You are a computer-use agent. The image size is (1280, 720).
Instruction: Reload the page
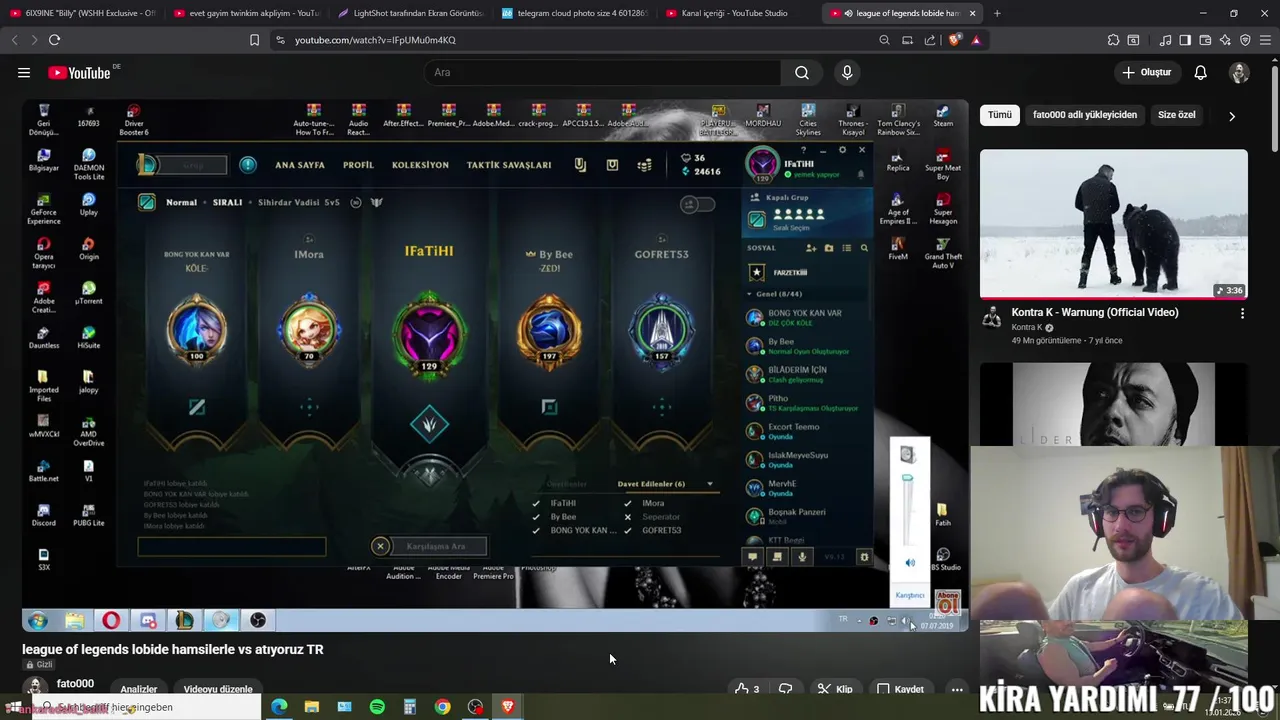point(54,40)
